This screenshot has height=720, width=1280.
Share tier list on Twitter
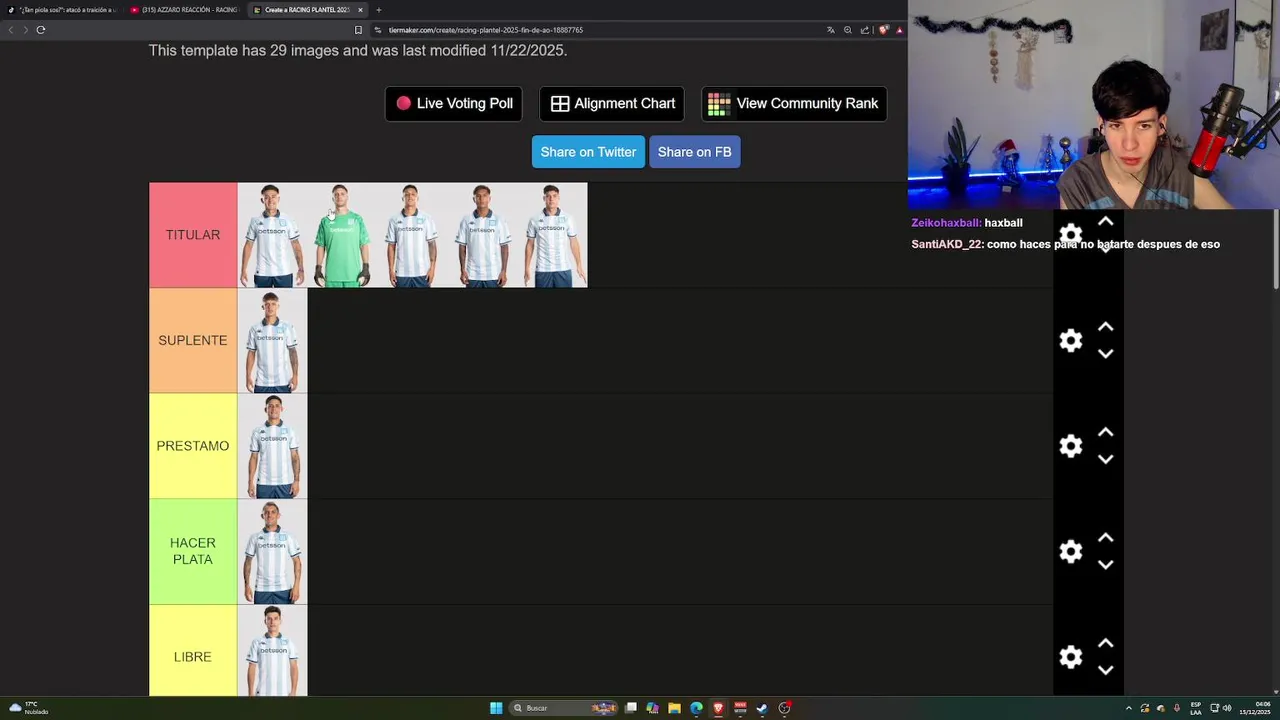[x=588, y=152]
